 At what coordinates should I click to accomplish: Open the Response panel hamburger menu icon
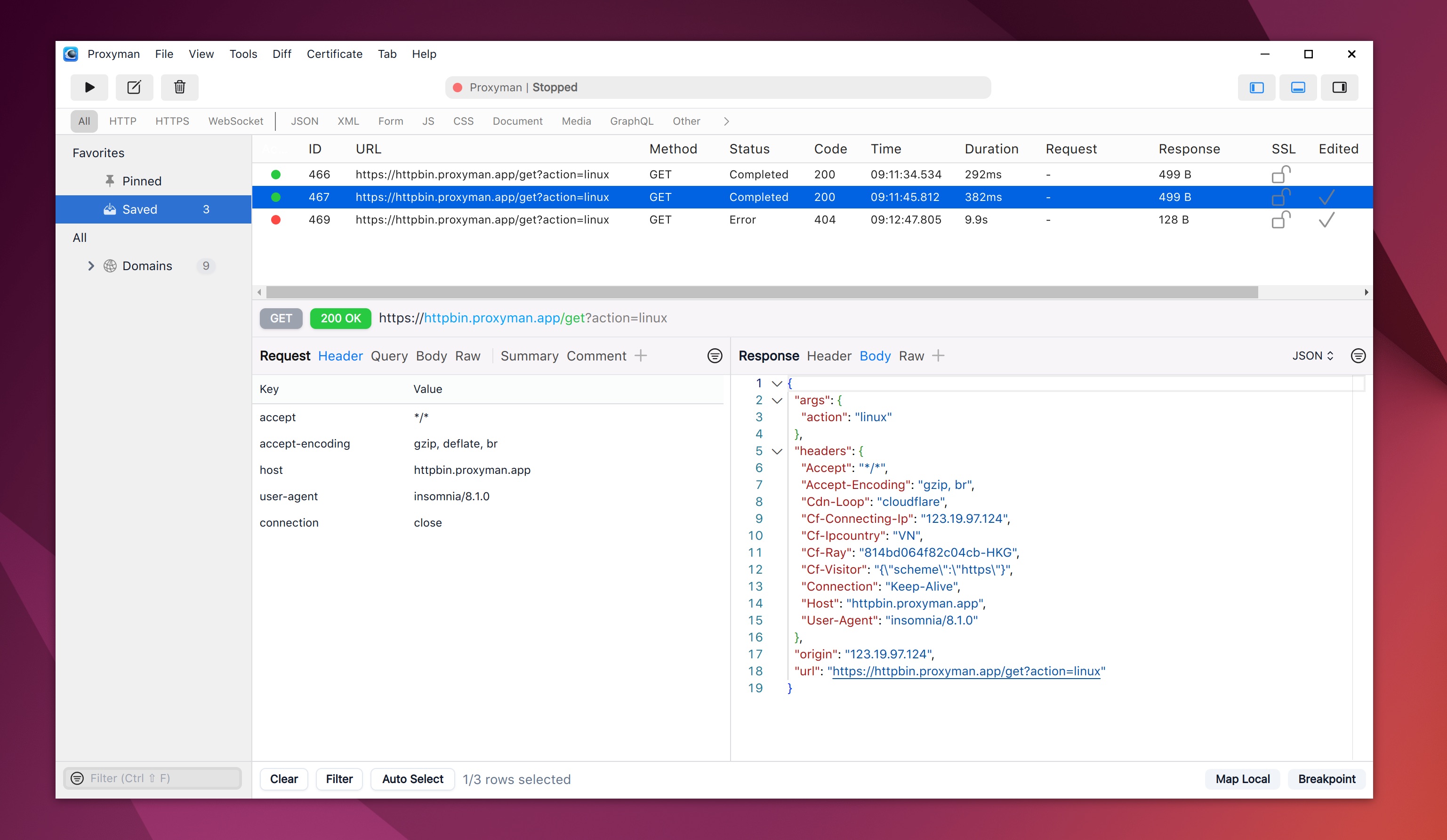tap(1358, 355)
